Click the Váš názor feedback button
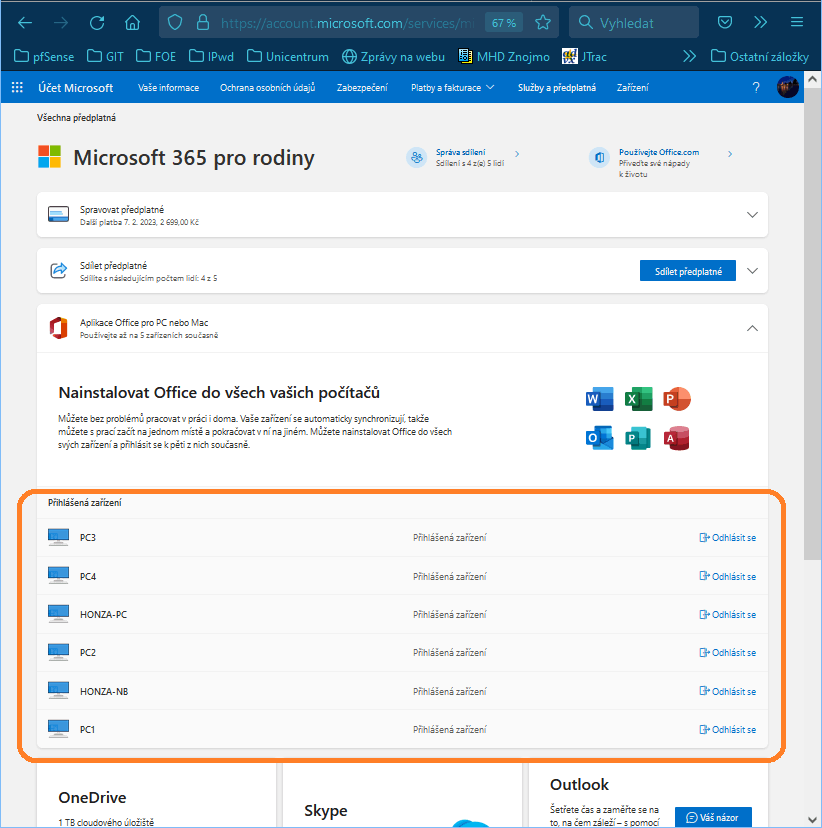822x828 pixels. tap(713, 817)
